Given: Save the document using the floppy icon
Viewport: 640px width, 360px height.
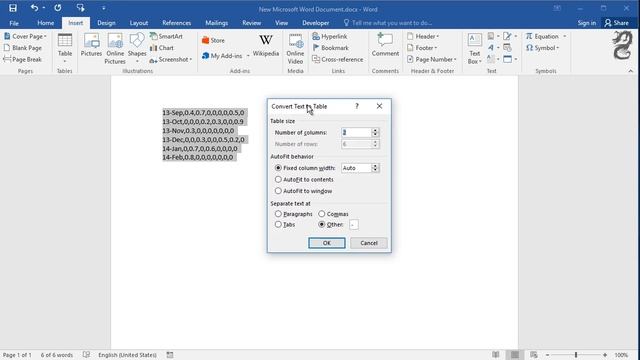Looking at the screenshot, I should (13, 8).
